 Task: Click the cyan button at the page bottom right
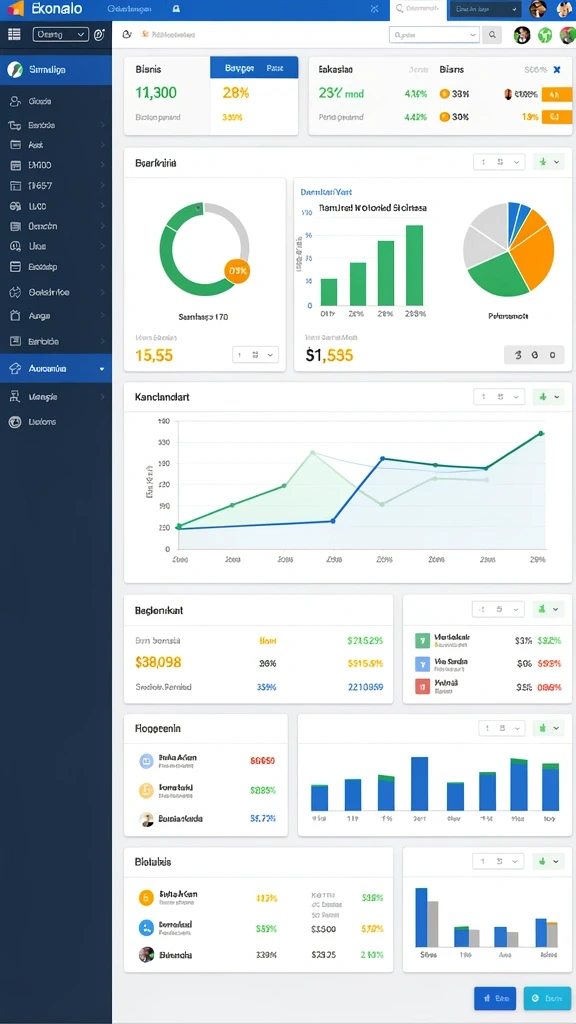click(547, 999)
